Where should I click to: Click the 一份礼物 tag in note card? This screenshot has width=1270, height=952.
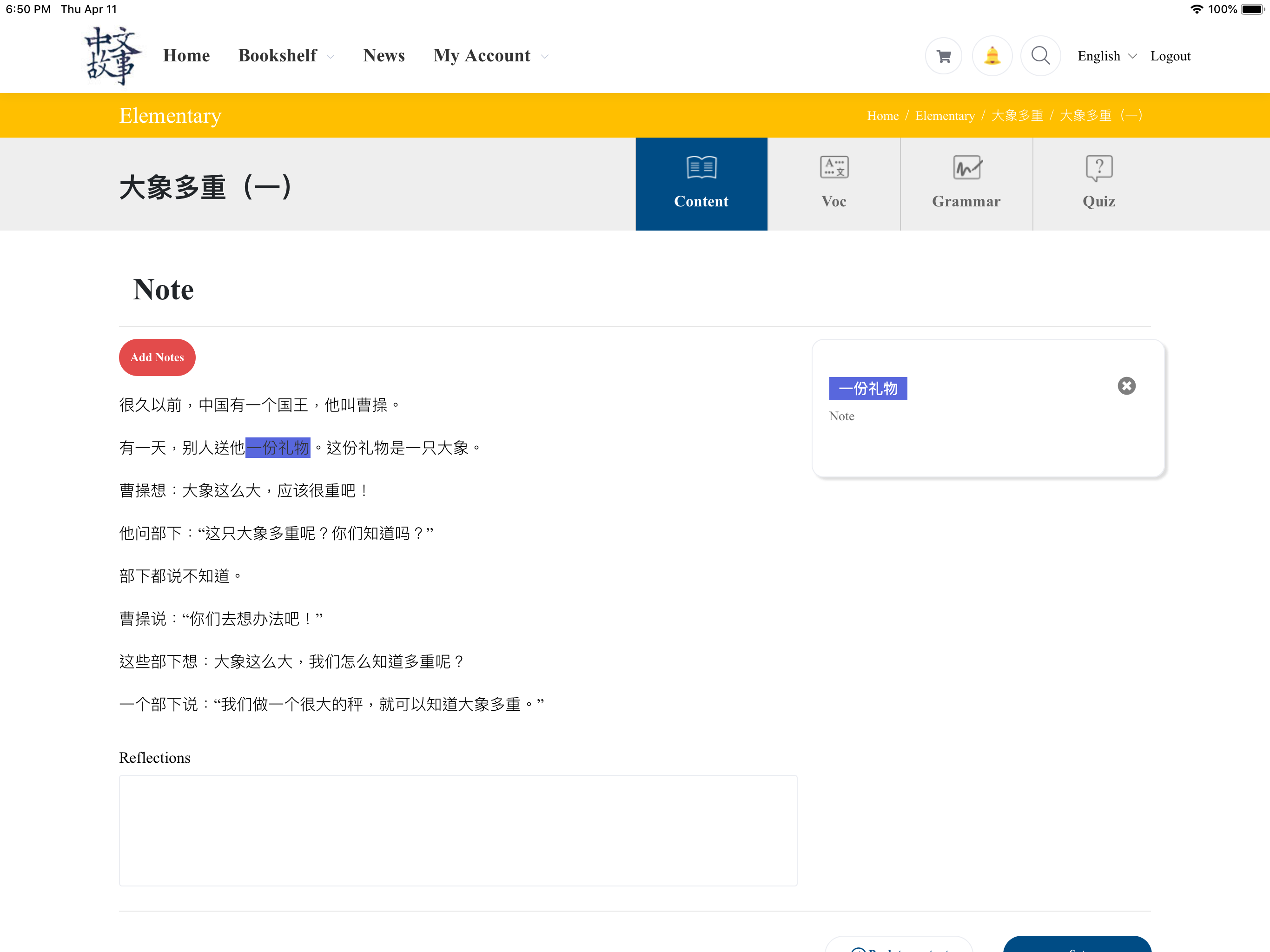[x=867, y=389]
